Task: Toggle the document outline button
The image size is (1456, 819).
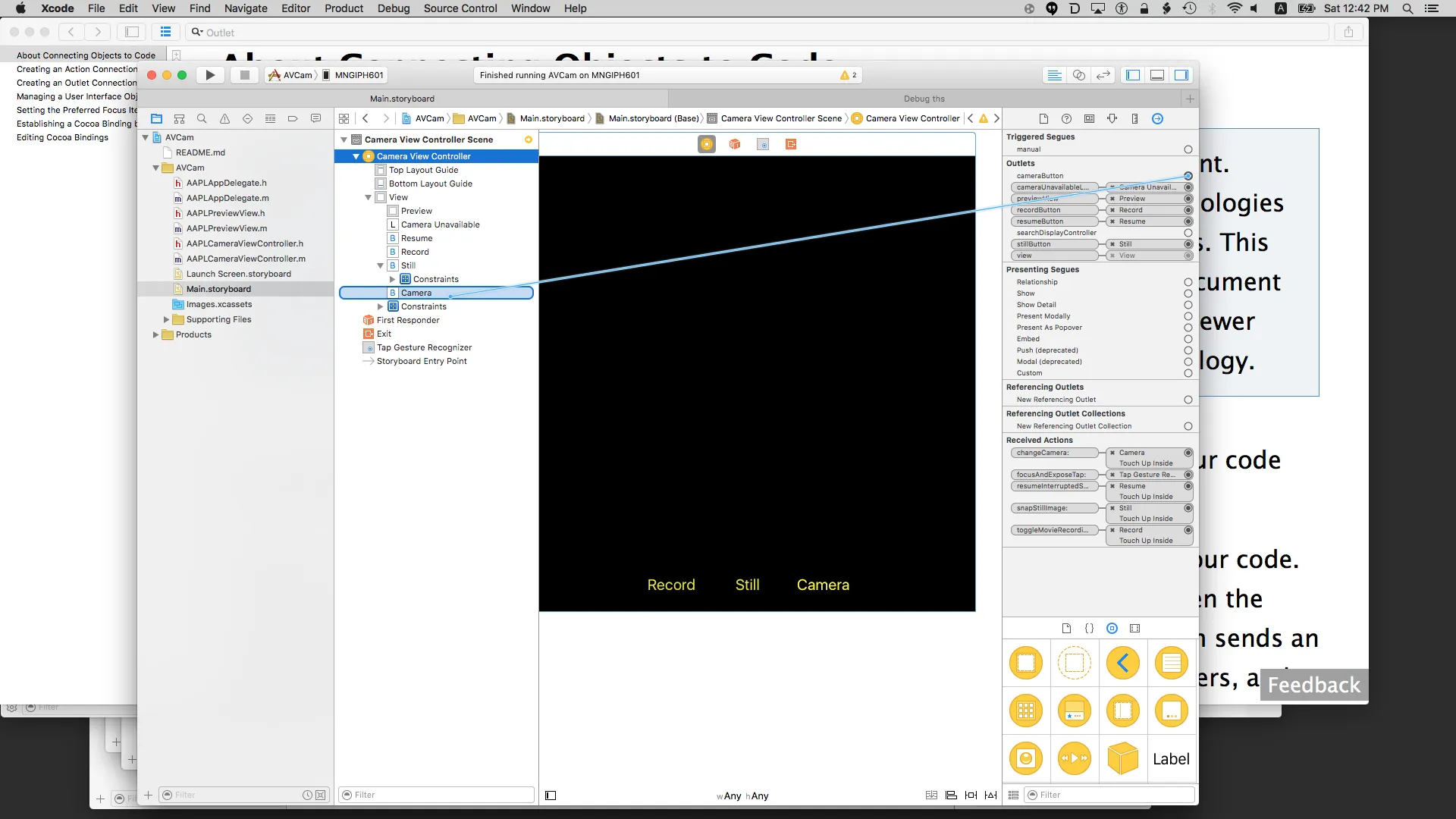Action: click(x=551, y=795)
